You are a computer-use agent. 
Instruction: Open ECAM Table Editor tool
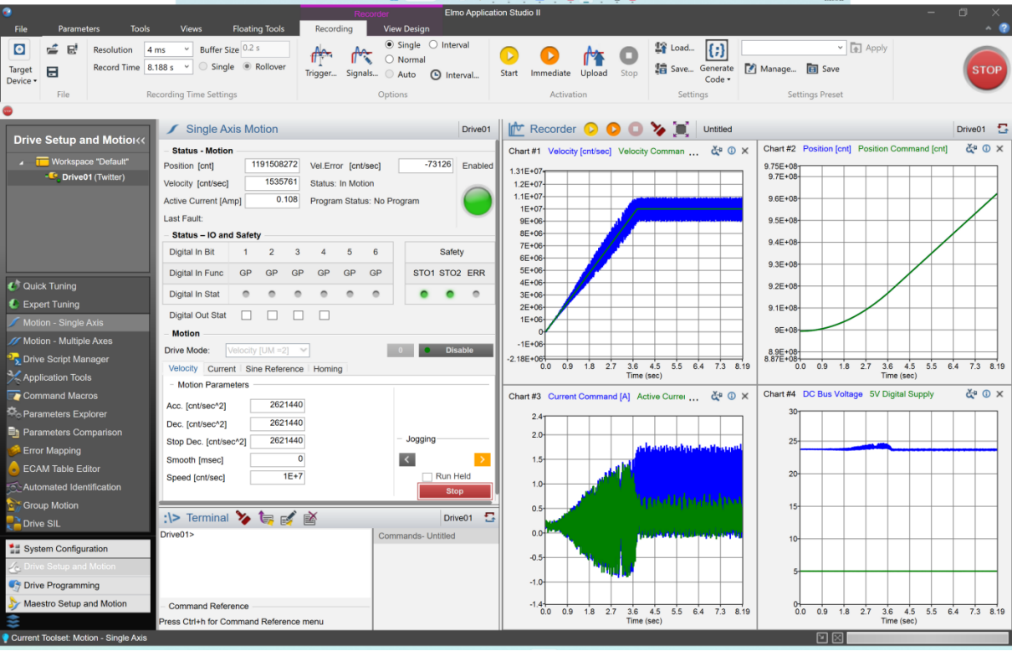point(61,469)
